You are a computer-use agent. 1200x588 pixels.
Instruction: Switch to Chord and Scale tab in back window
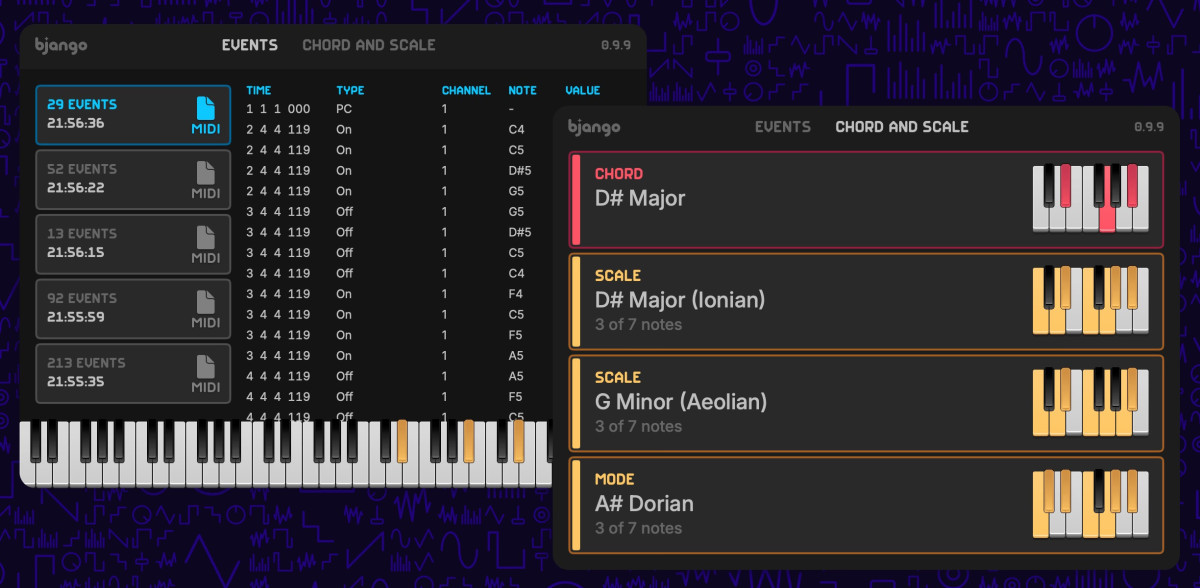coord(368,45)
